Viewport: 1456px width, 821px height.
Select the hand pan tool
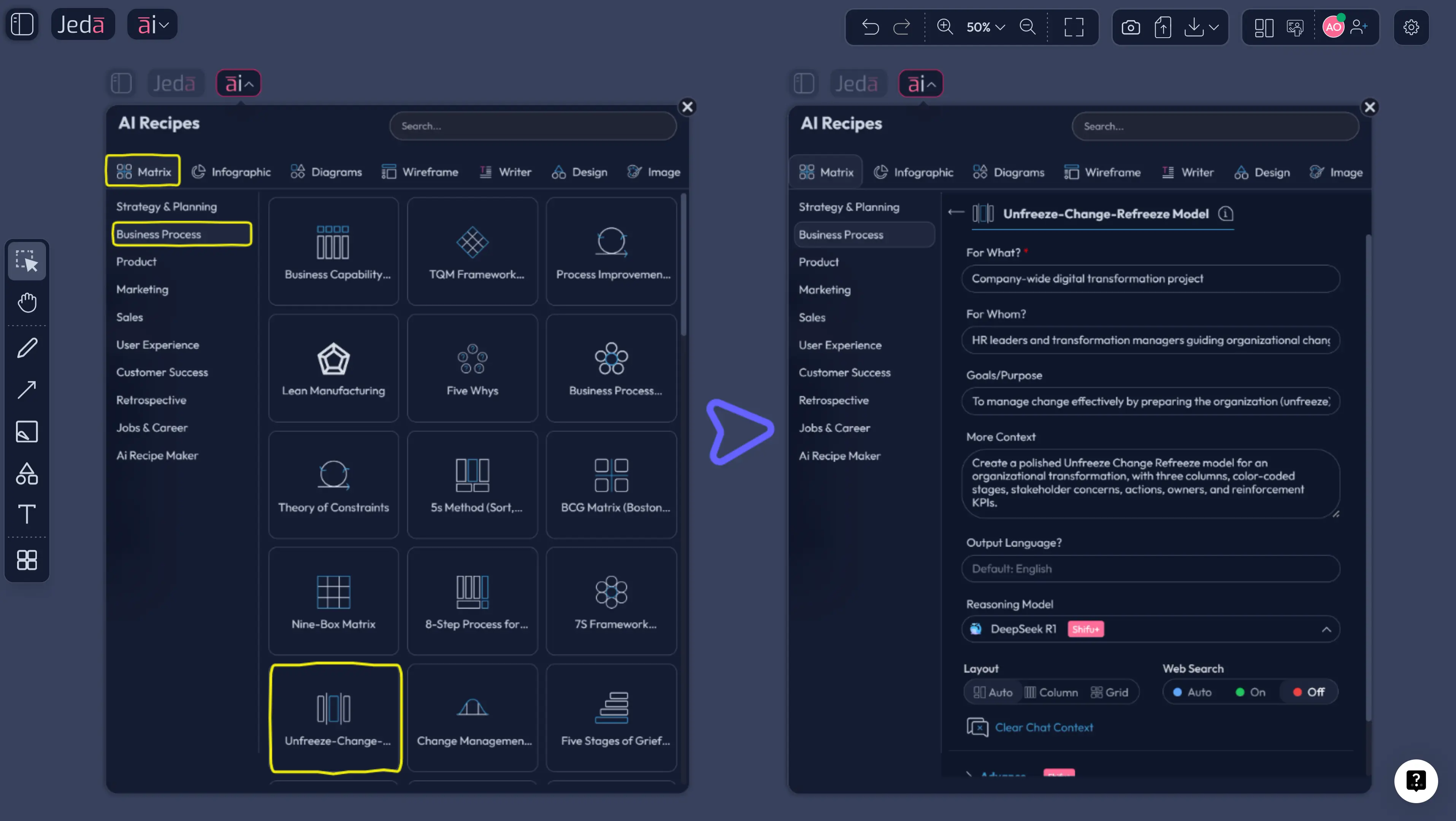pos(27,302)
